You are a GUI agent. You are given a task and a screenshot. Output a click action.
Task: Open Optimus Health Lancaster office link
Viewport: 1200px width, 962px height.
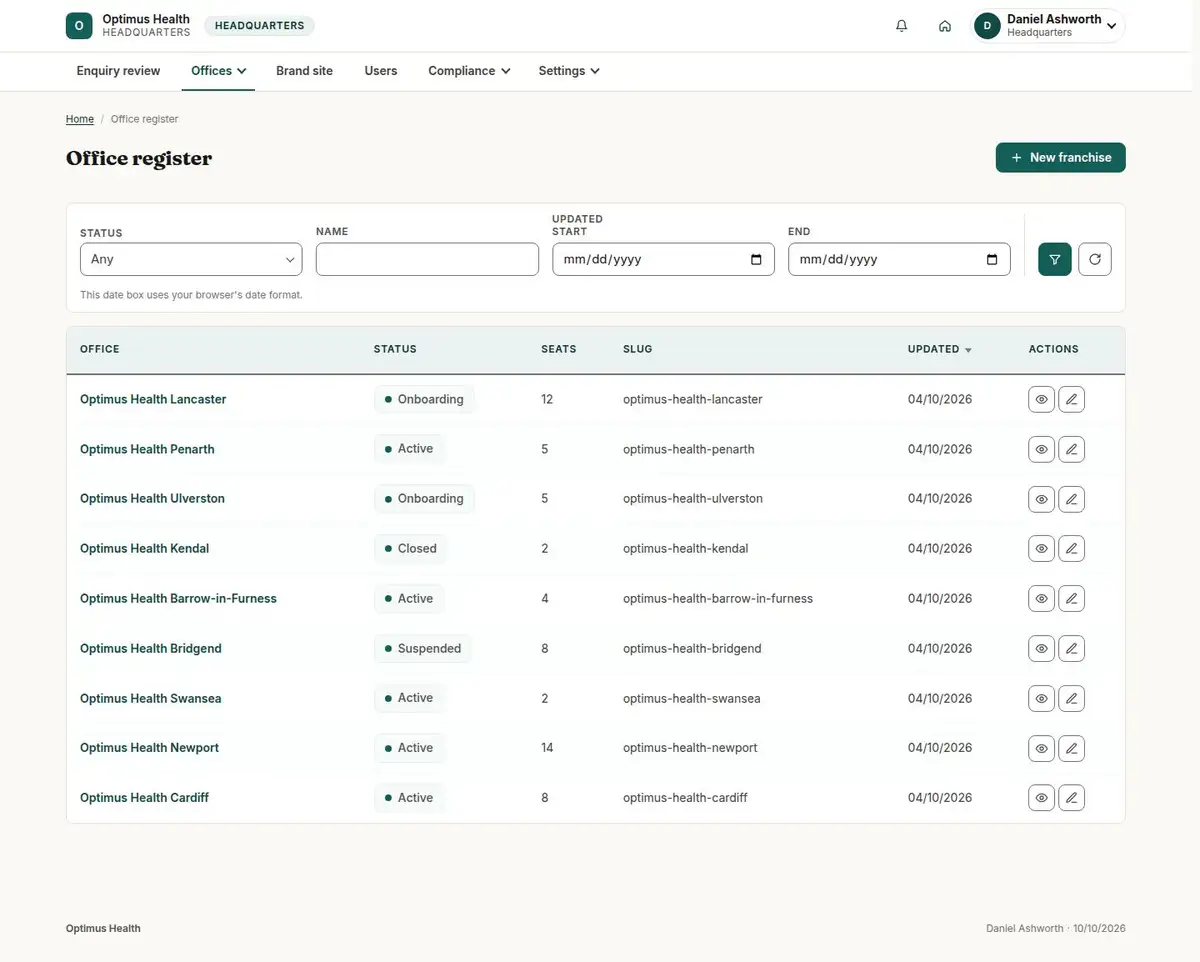[153, 399]
